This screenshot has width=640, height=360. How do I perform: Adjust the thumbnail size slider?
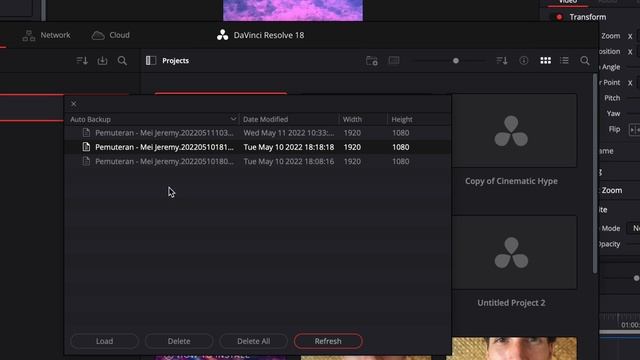tap(456, 61)
